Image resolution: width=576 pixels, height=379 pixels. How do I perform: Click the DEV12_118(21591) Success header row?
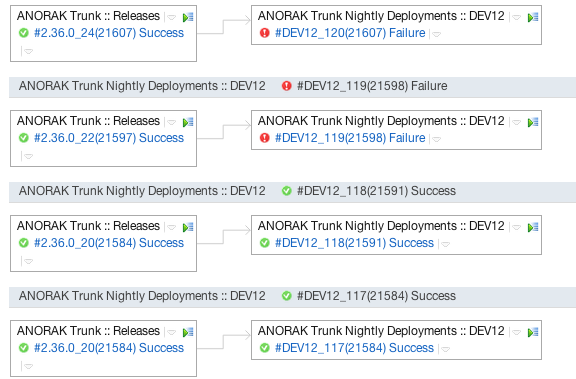pyautogui.click(x=292, y=191)
